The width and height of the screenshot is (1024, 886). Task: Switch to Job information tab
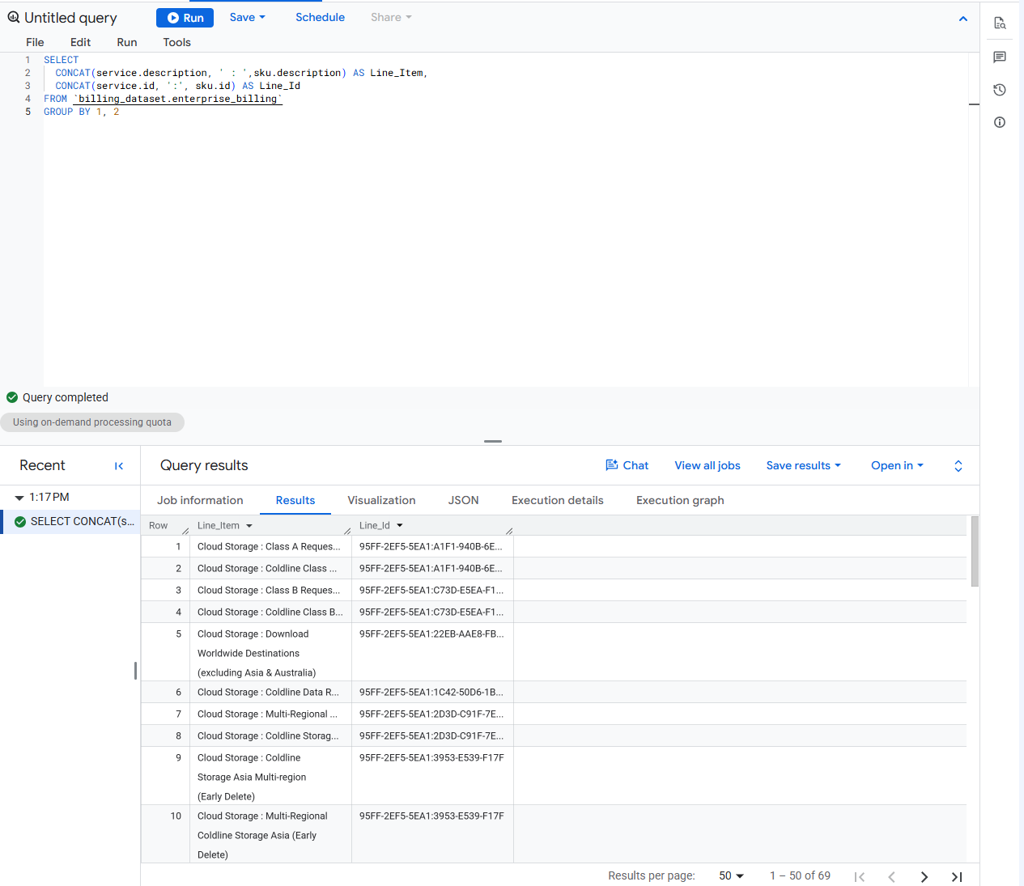click(x=200, y=500)
